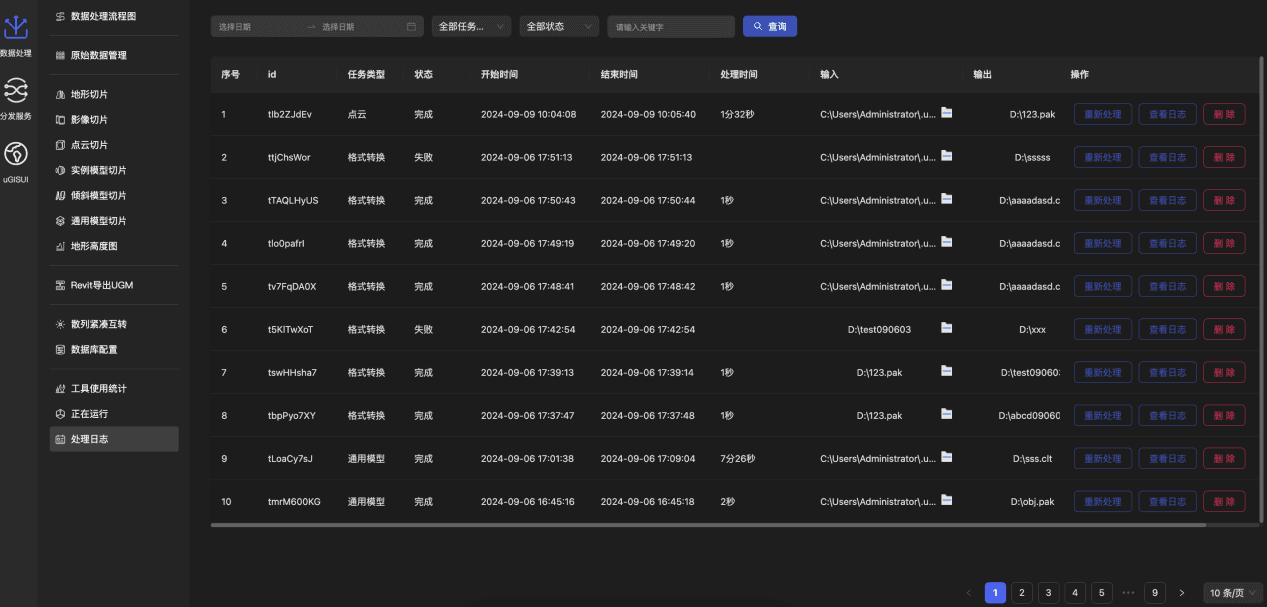The width and height of the screenshot is (1267, 607).
Task: Expand the 全部任务 type dropdown
Action: (472, 27)
